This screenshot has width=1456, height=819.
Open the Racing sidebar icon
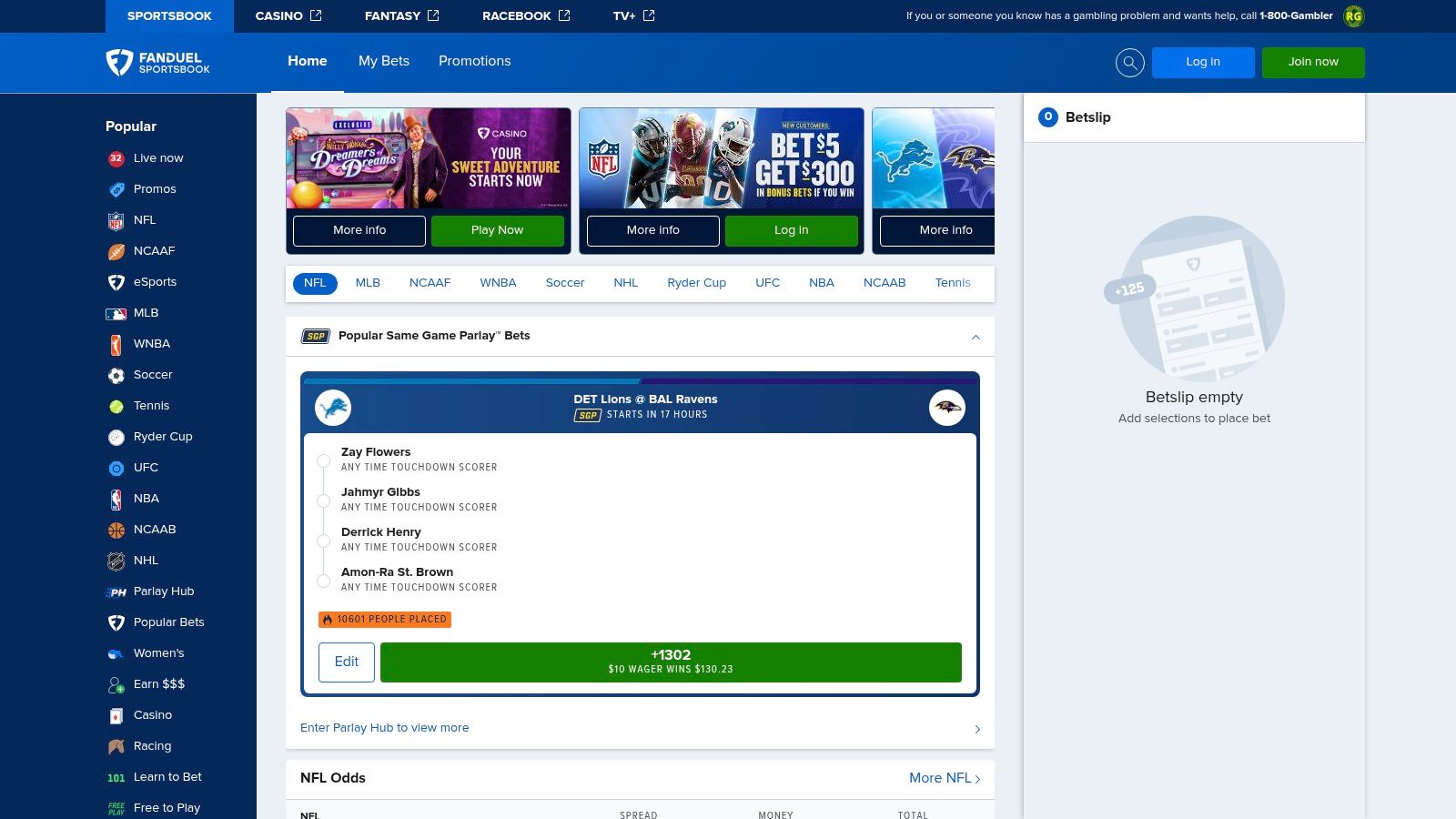tap(116, 746)
